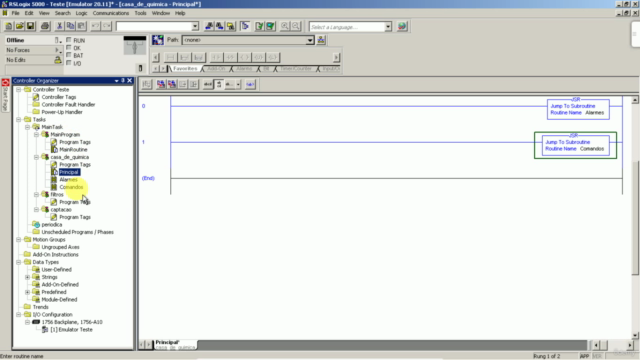Click the RSWho network browse icon beside Path
Image resolution: width=640 pixels, height=360 pixels.
321,40
